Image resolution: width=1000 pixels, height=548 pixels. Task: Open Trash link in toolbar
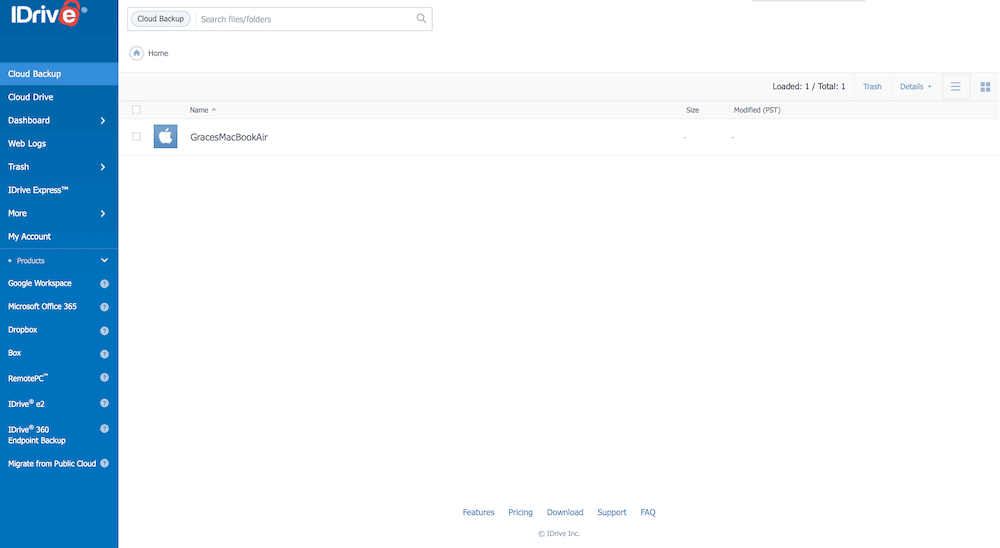872,87
